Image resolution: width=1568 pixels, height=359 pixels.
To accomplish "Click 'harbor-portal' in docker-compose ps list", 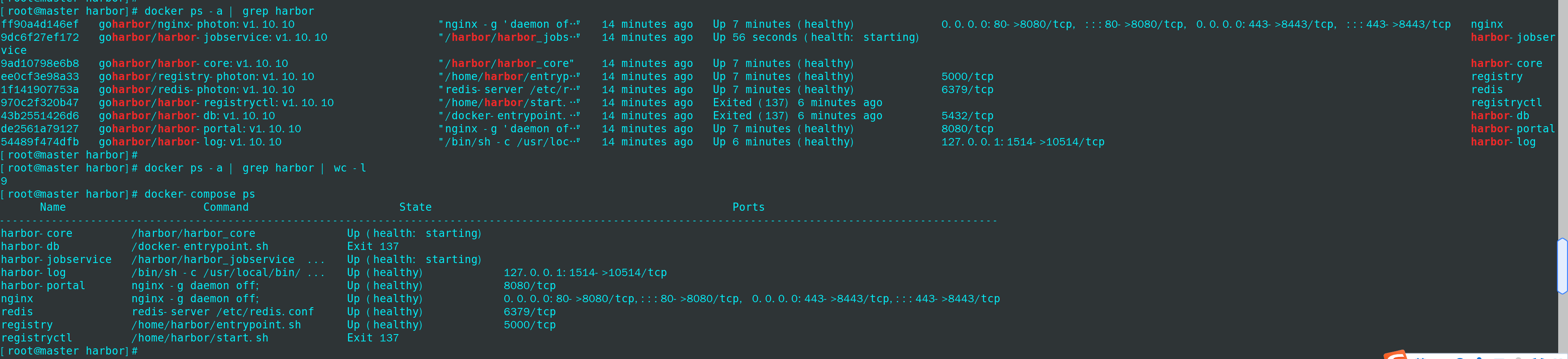I will click(x=43, y=286).
